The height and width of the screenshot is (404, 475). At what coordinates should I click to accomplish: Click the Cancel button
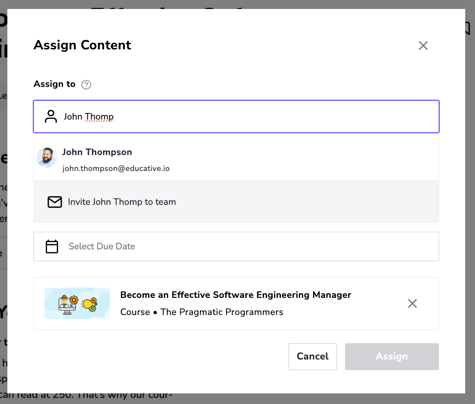[312, 356]
